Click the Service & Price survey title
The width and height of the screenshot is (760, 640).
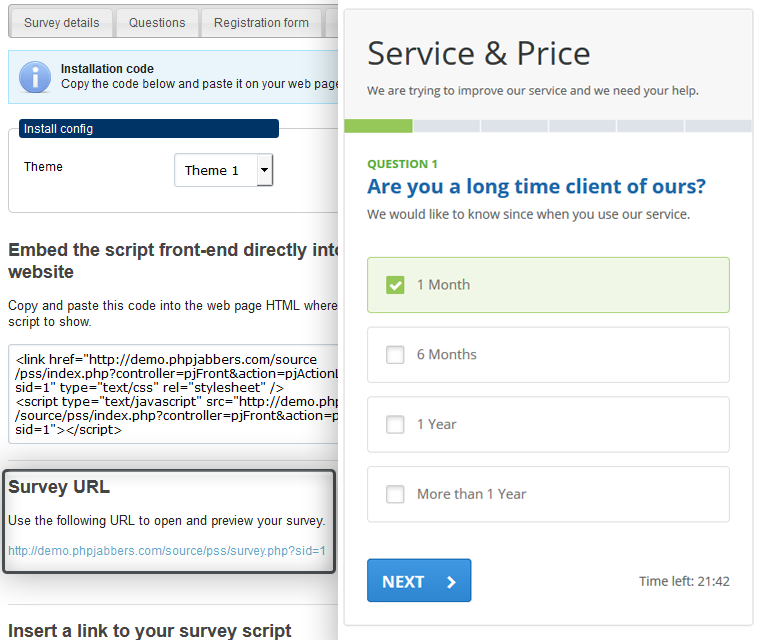pyautogui.click(x=478, y=53)
